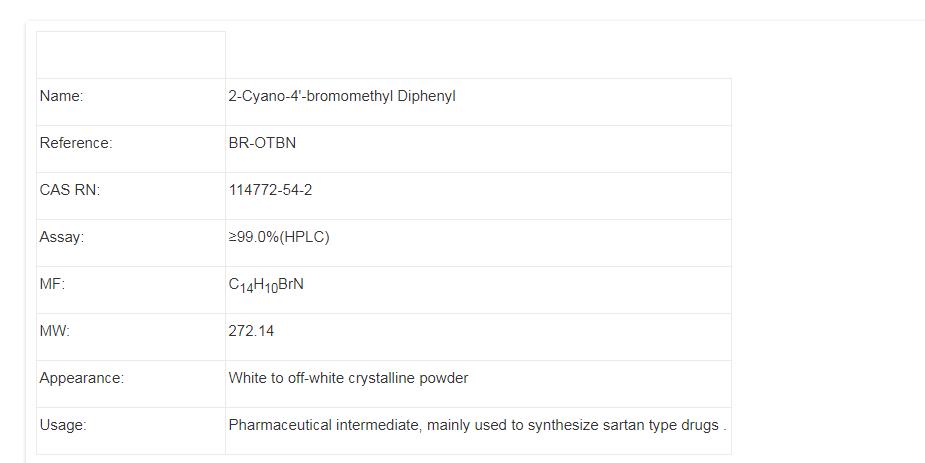Click the "Assay:" row label

click(x=62, y=238)
